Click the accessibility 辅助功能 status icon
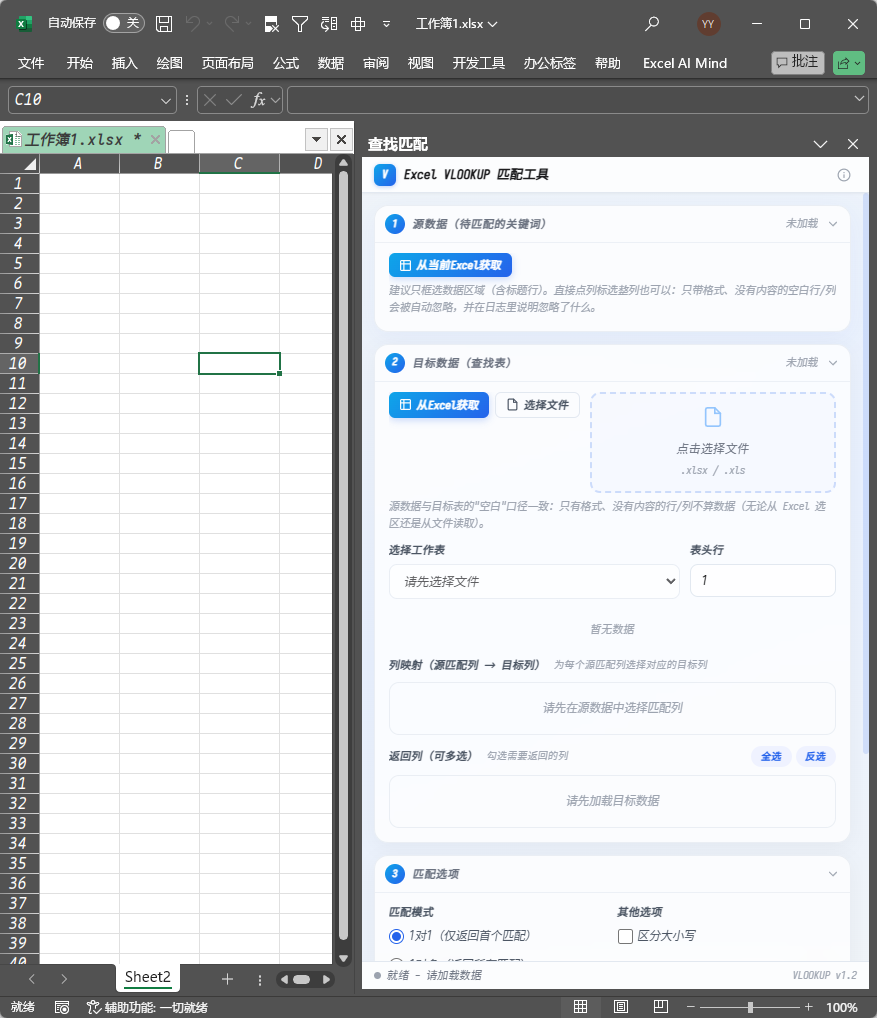The height and width of the screenshot is (1018, 877). coord(93,1007)
